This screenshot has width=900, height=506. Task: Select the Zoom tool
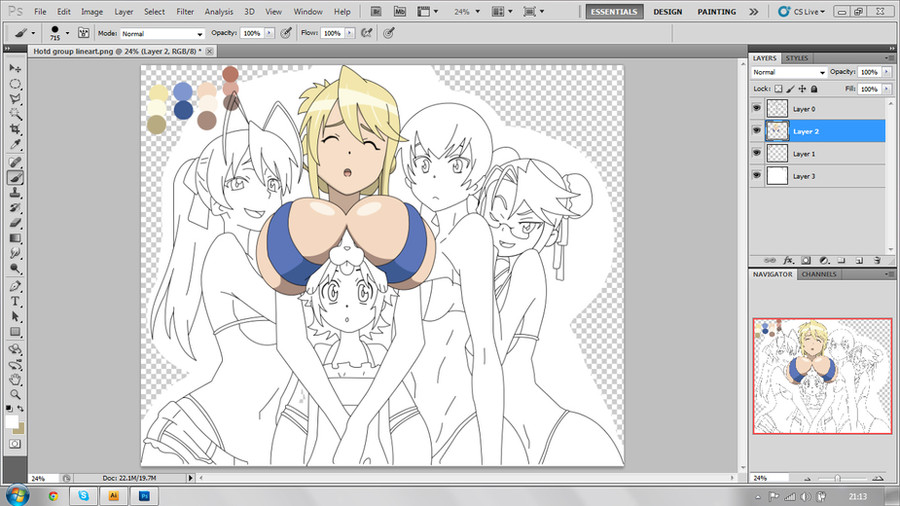(x=15, y=395)
